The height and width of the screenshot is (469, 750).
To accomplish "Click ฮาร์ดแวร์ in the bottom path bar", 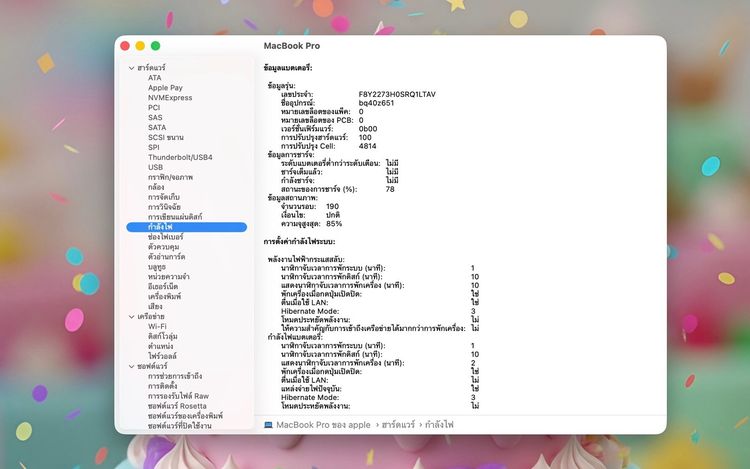I will (x=398, y=425).
